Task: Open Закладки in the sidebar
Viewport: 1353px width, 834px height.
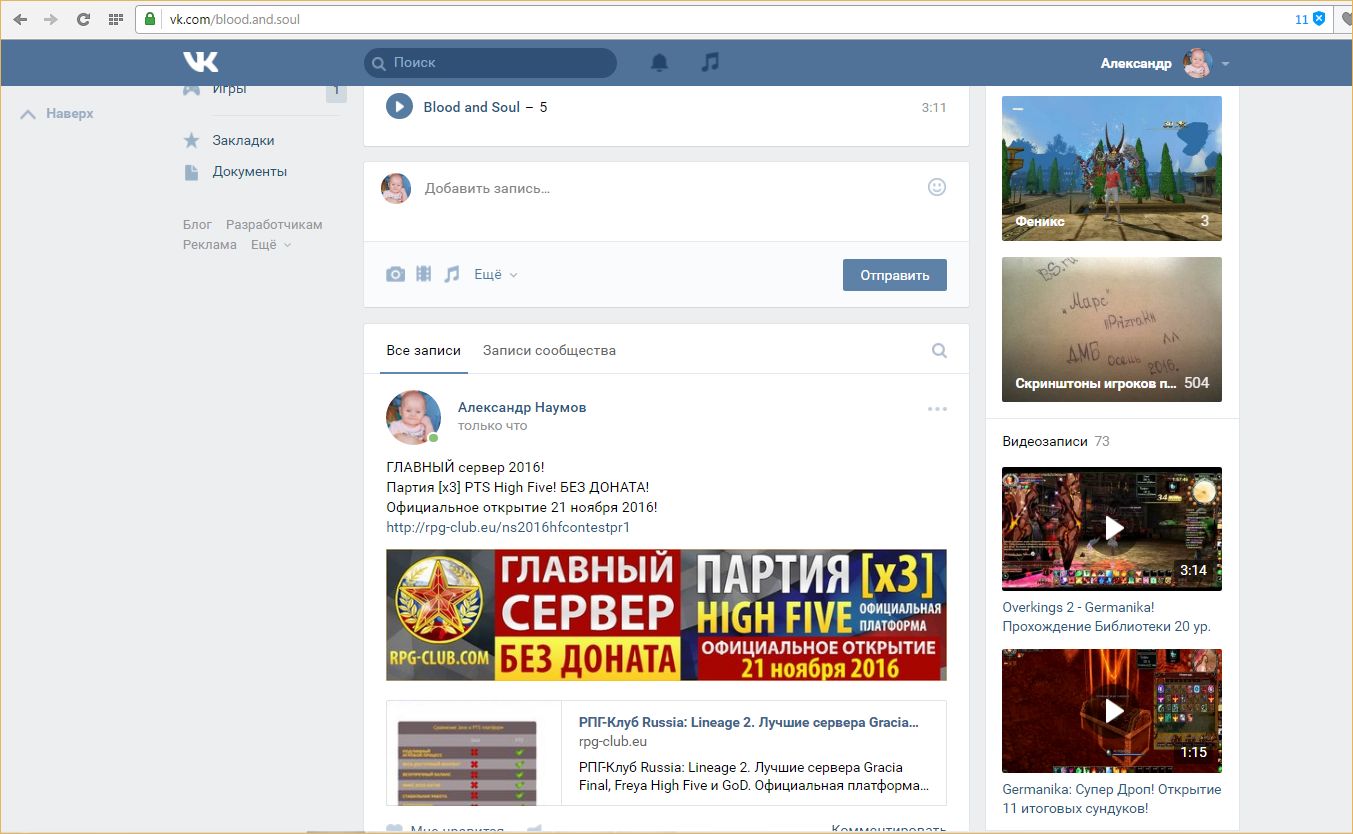Action: 243,141
